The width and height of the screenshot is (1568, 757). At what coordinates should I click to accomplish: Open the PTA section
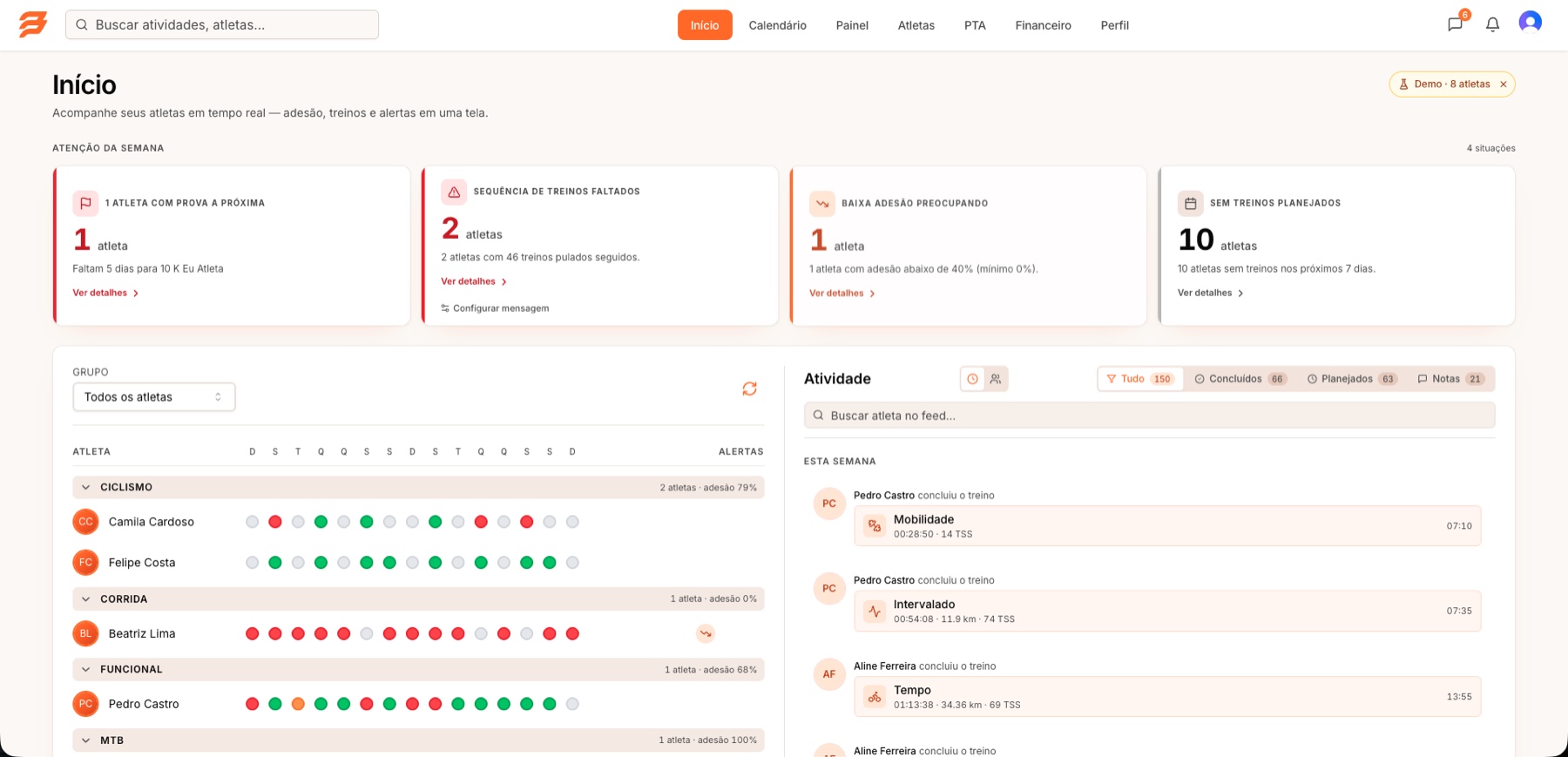pos(975,25)
